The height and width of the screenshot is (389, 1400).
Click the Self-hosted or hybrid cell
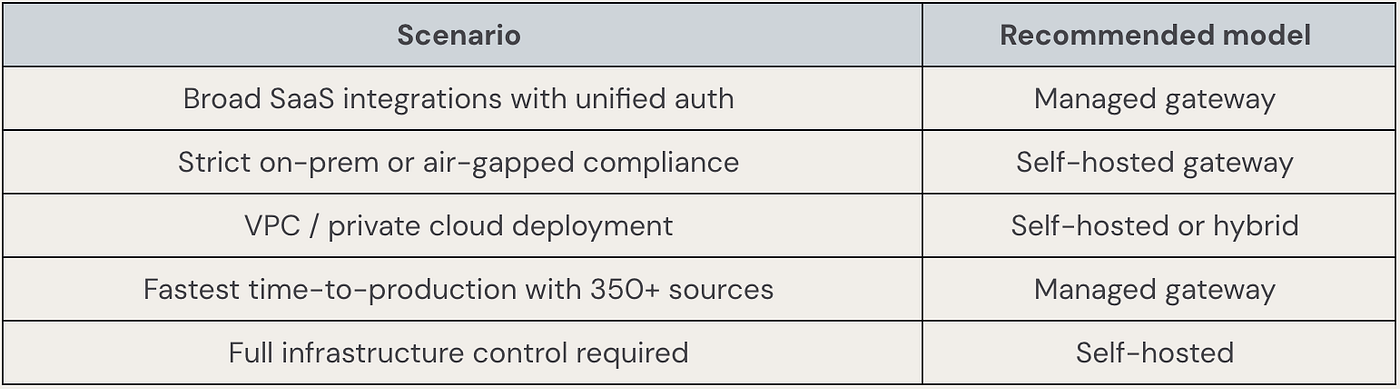pyautogui.click(x=1155, y=226)
